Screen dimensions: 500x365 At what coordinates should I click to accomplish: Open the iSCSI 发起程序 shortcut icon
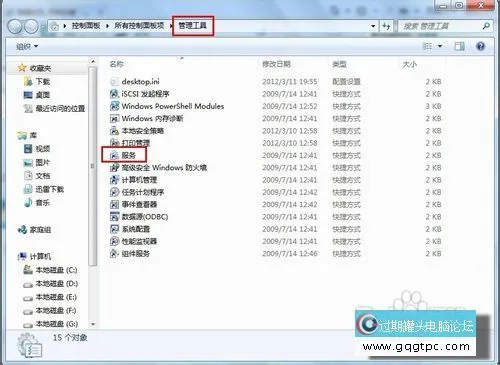click(x=114, y=94)
